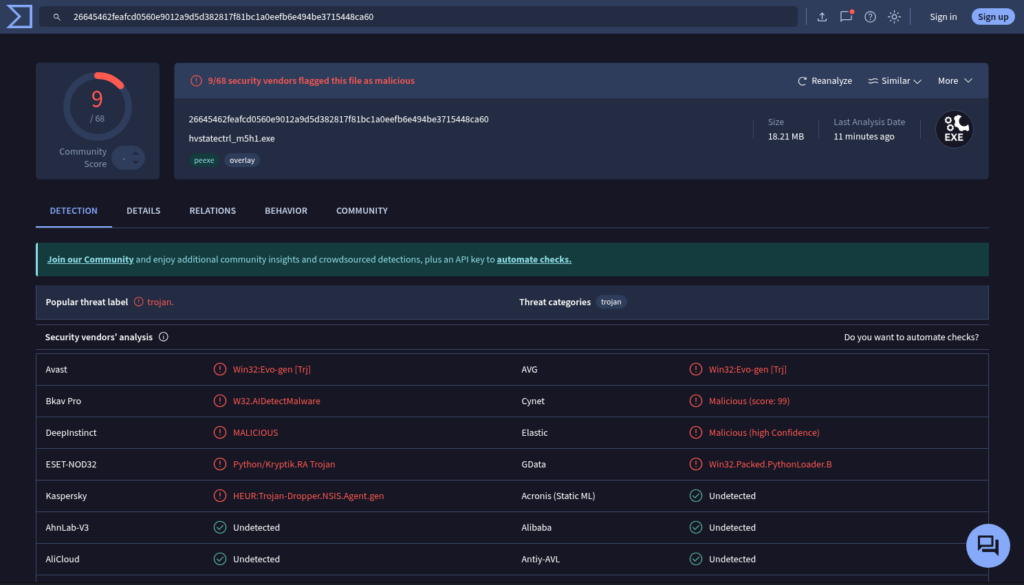Screen dimensions: 1024x585
Task: Click the EXE file type icon
Action: point(954,129)
